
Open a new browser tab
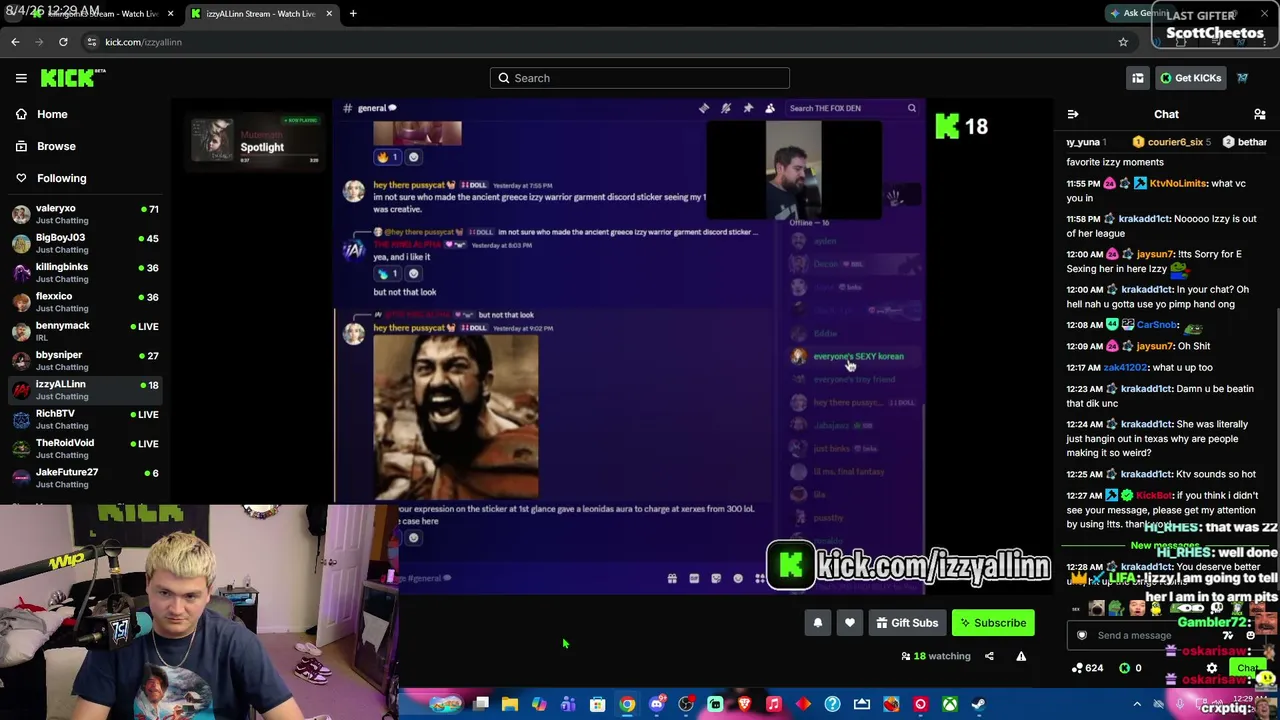point(353,14)
